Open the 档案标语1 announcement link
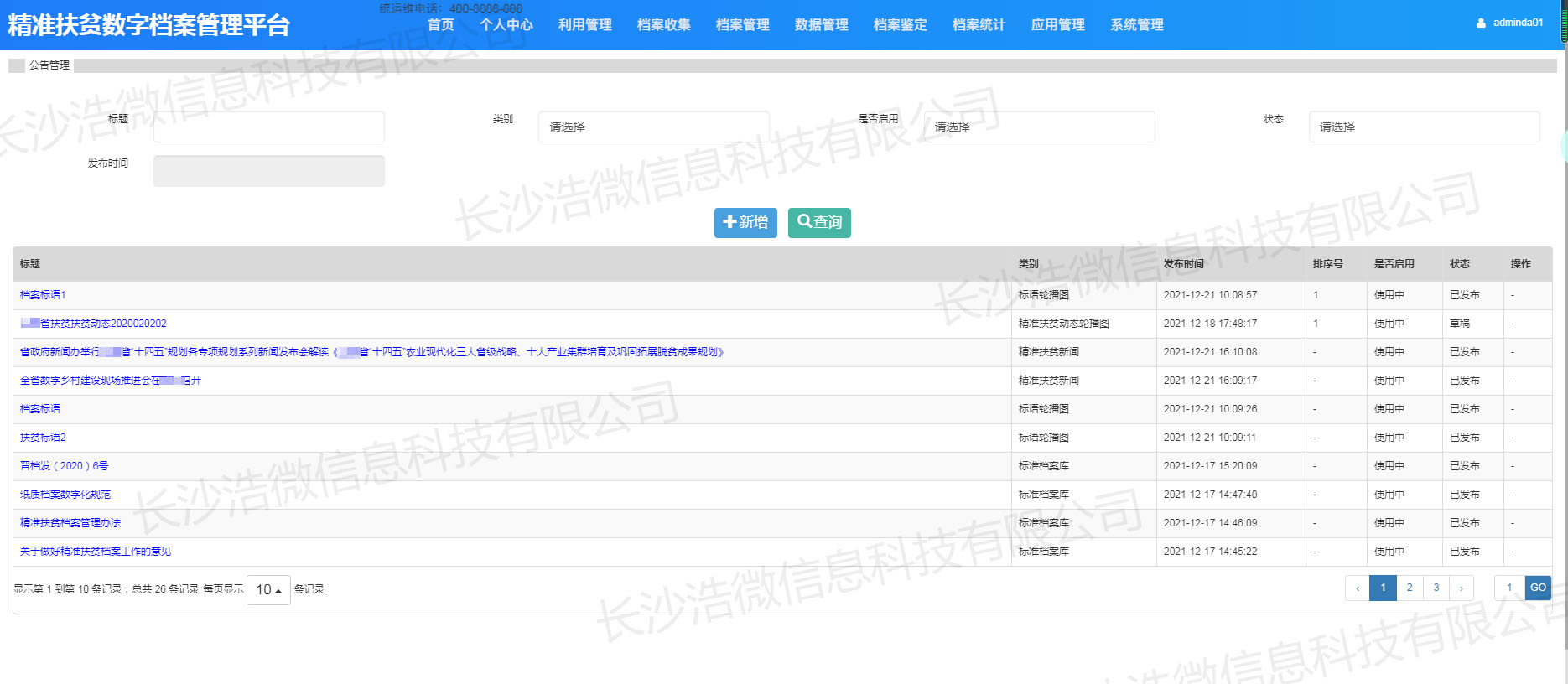Viewport: 1568px width, 684px height. 43,295
